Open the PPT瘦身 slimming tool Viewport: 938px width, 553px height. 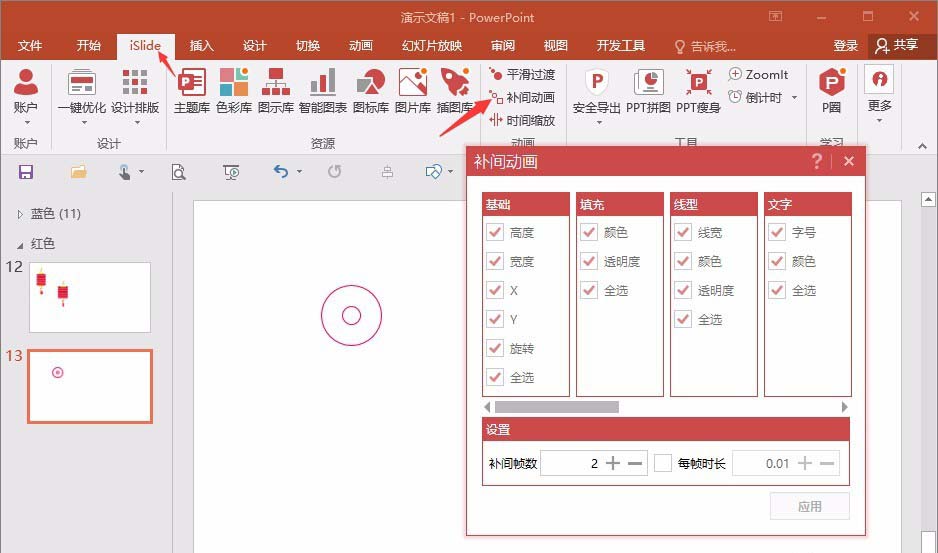pos(698,90)
